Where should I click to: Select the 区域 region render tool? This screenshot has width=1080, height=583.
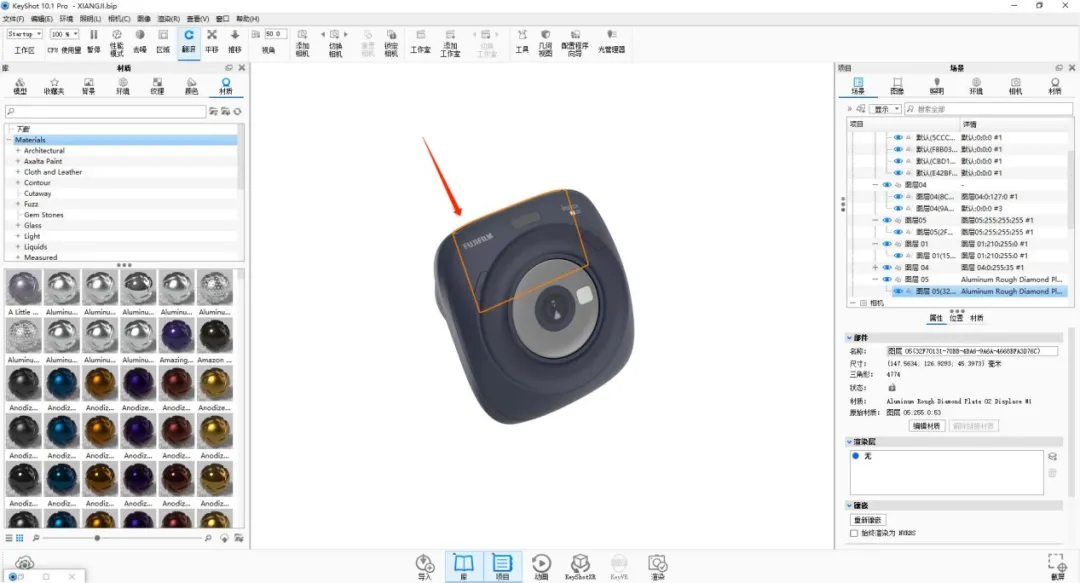click(x=163, y=41)
